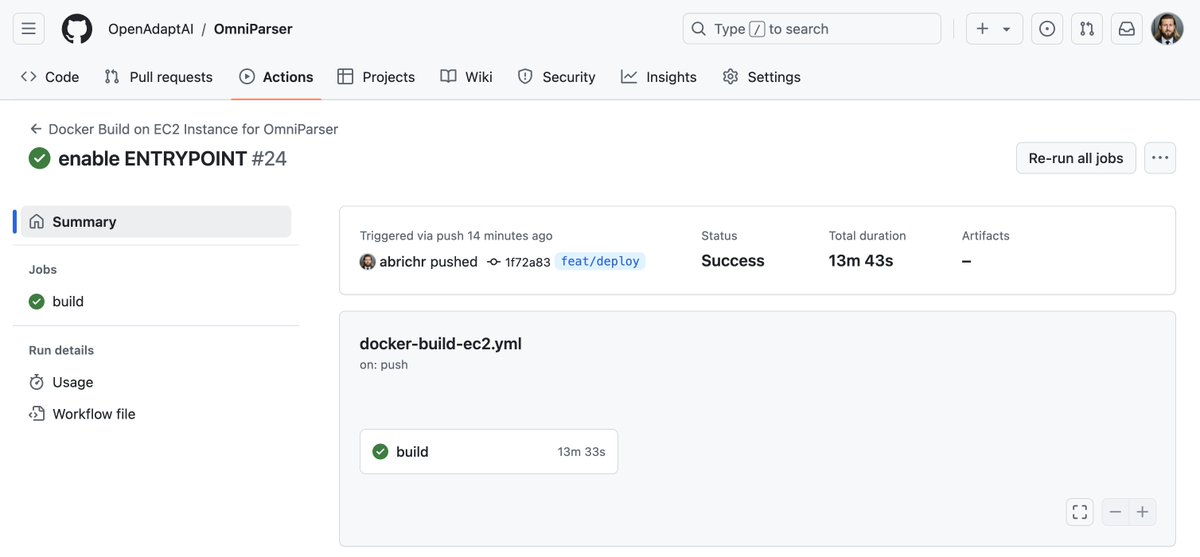Viewport: 1200px width, 557px height.
Task: Open commit 1f72a83
Action: tap(527, 262)
